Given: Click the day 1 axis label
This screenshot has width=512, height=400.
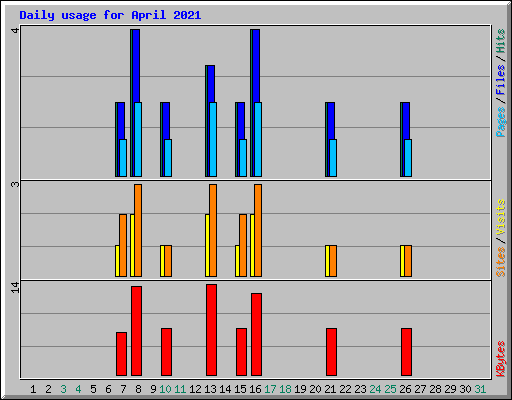Looking at the screenshot, I should (33, 389).
